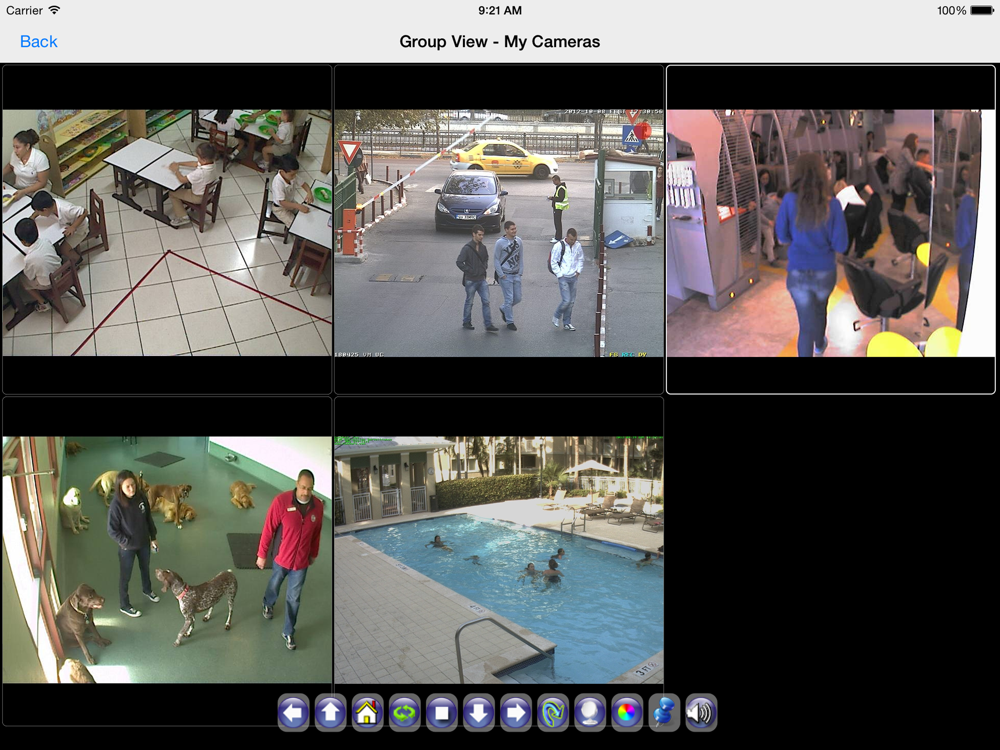Select the parking gate camera feed
Image resolution: width=1000 pixels, height=750 pixels.
[x=499, y=230]
